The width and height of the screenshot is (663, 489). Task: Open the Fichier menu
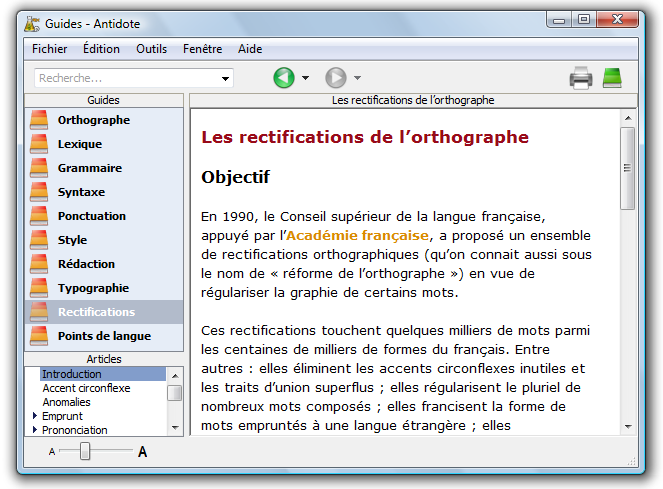[x=49, y=49]
